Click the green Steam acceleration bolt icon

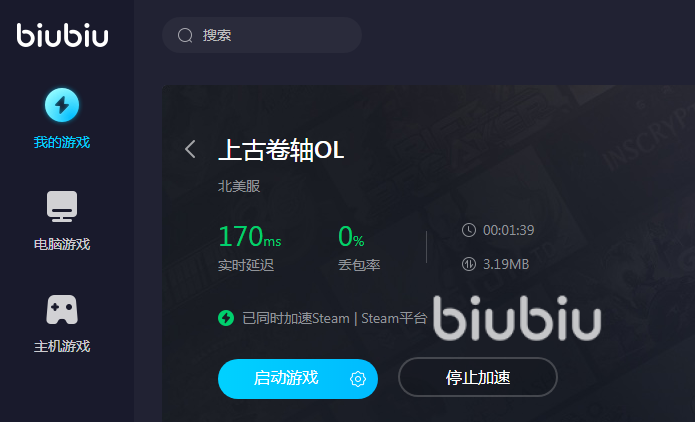(226, 318)
